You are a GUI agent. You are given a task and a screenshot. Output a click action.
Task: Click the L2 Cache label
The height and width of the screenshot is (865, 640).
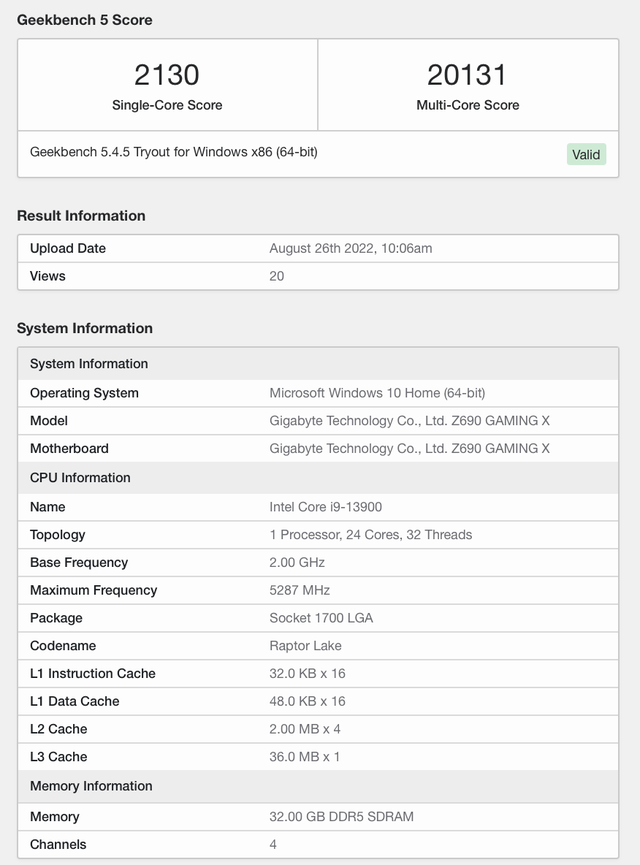[58, 729]
